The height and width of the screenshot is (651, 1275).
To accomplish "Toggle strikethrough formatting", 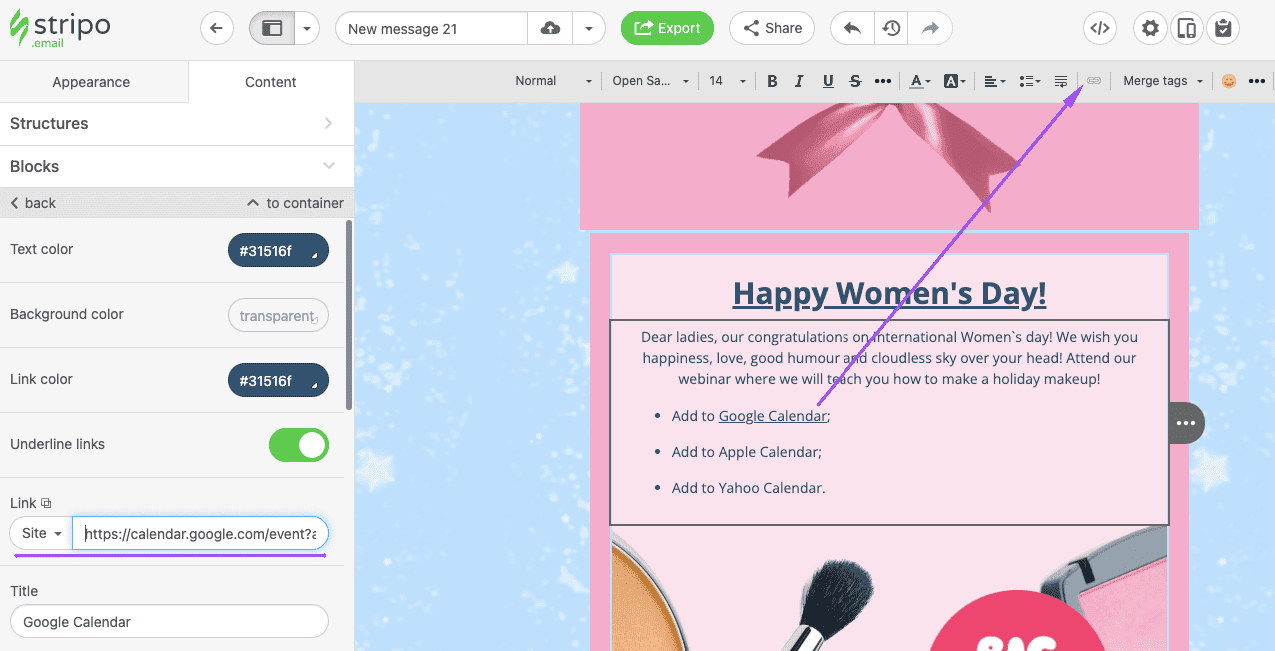I will (855, 80).
